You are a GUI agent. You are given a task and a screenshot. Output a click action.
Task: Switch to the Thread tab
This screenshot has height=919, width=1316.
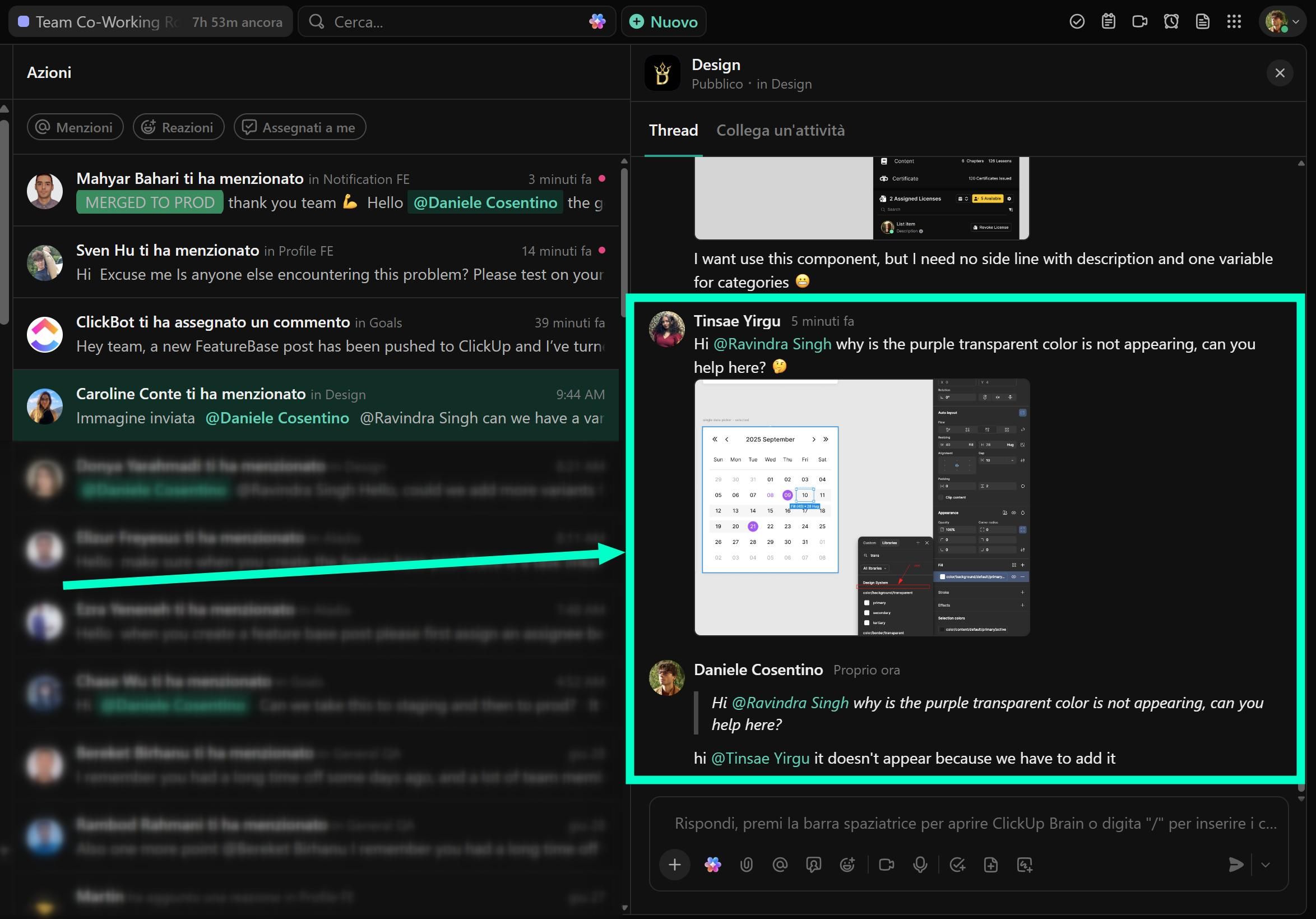674,131
